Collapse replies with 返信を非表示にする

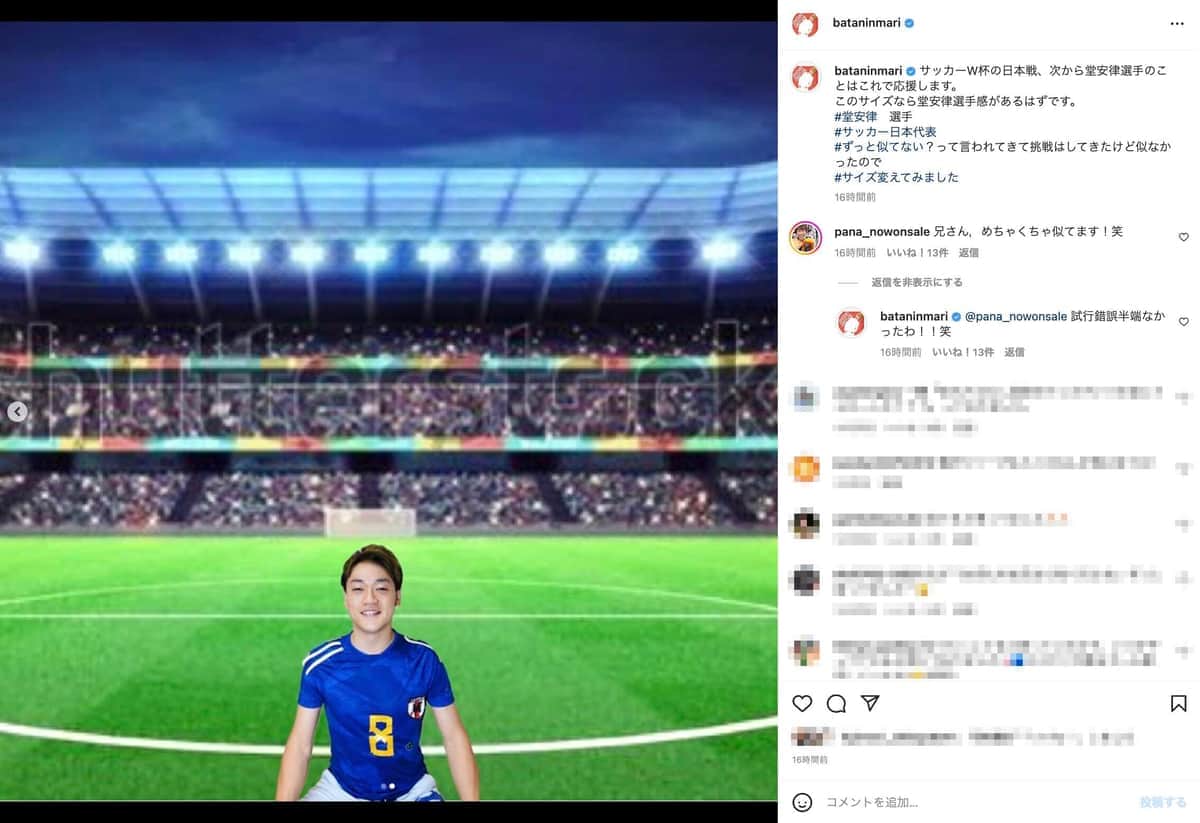click(x=916, y=282)
